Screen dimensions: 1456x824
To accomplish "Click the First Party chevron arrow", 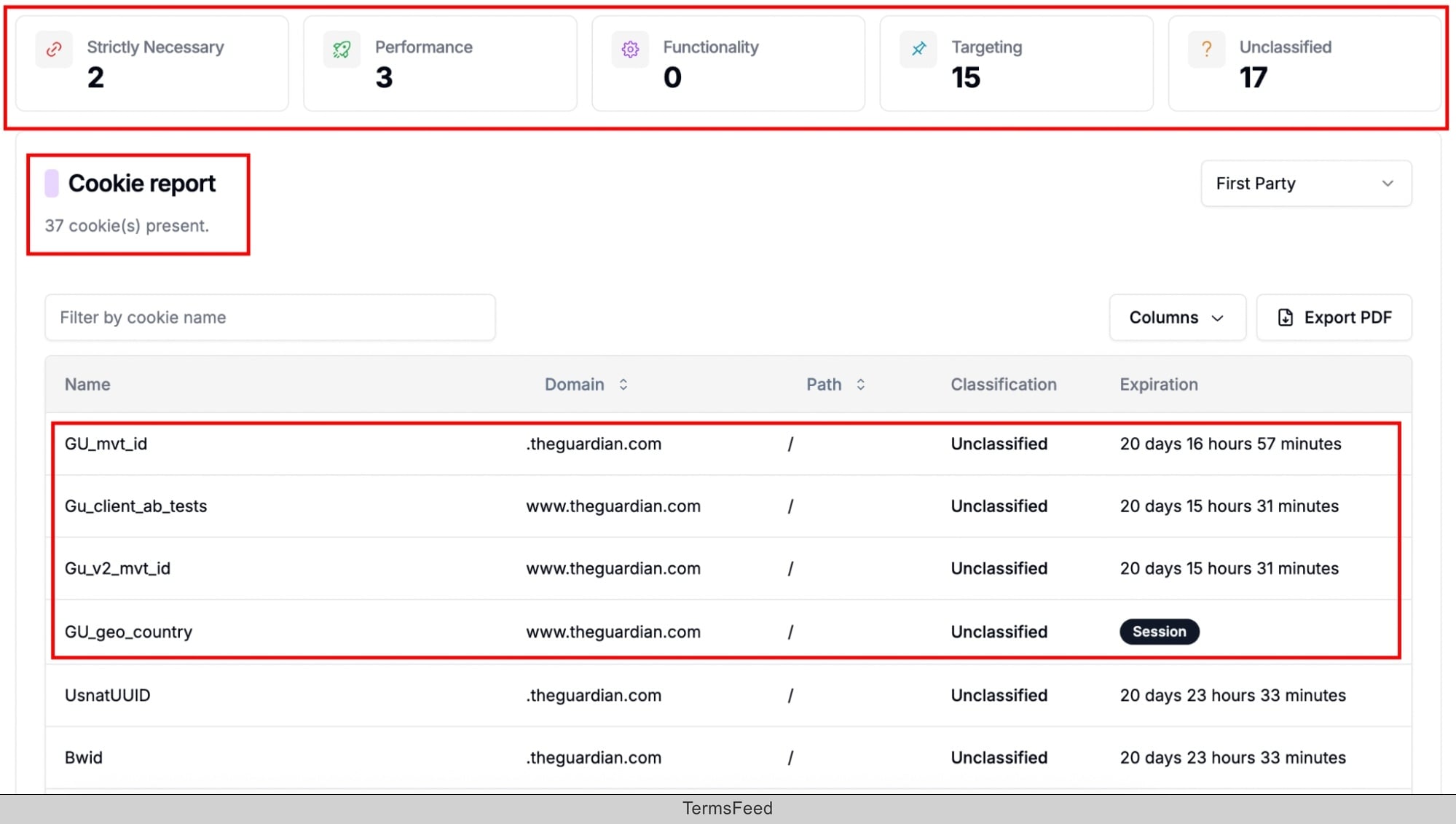I will click(1388, 184).
